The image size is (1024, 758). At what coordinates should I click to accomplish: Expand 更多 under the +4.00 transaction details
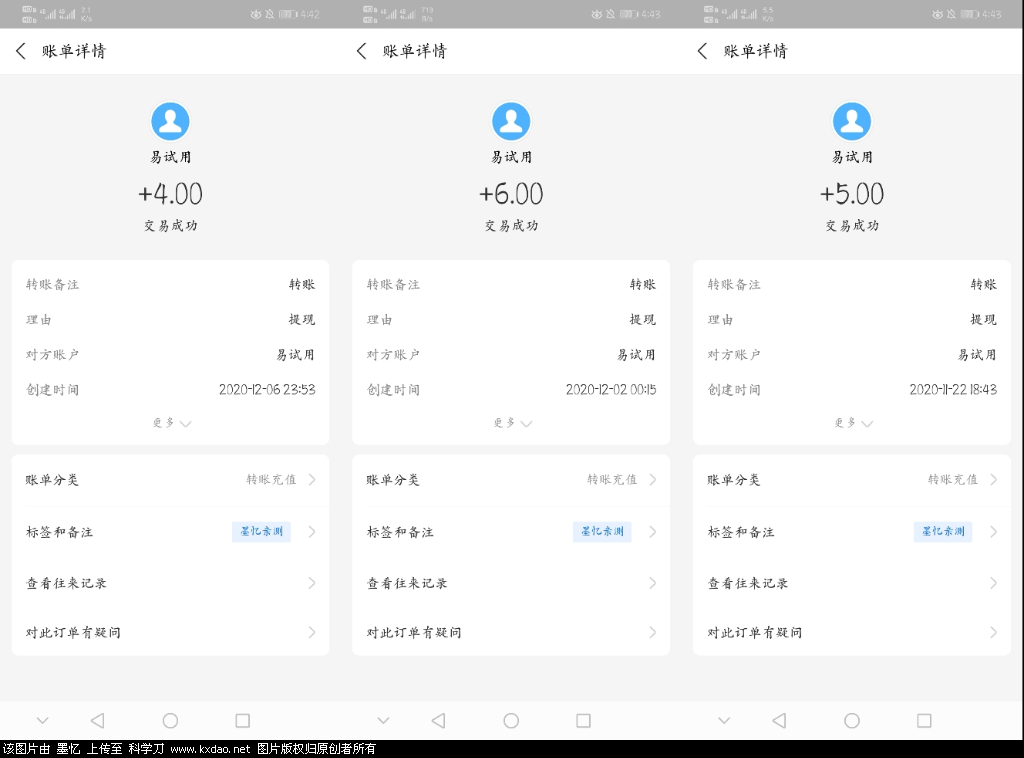[x=169, y=423]
